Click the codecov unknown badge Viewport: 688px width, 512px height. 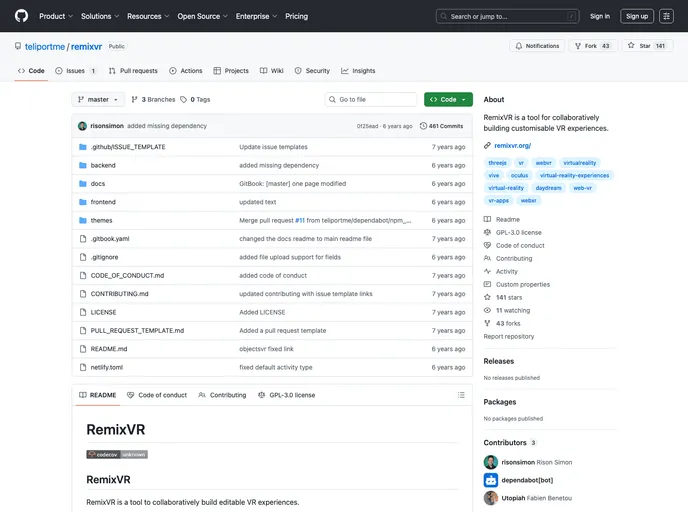tap(116, 454)
